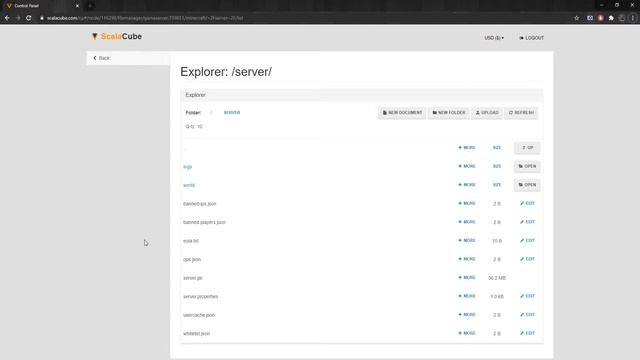The height and width of the screenshot is (360, 640).
Task: Expand MORE options for server.properties
Action: (x=467, y=296)
